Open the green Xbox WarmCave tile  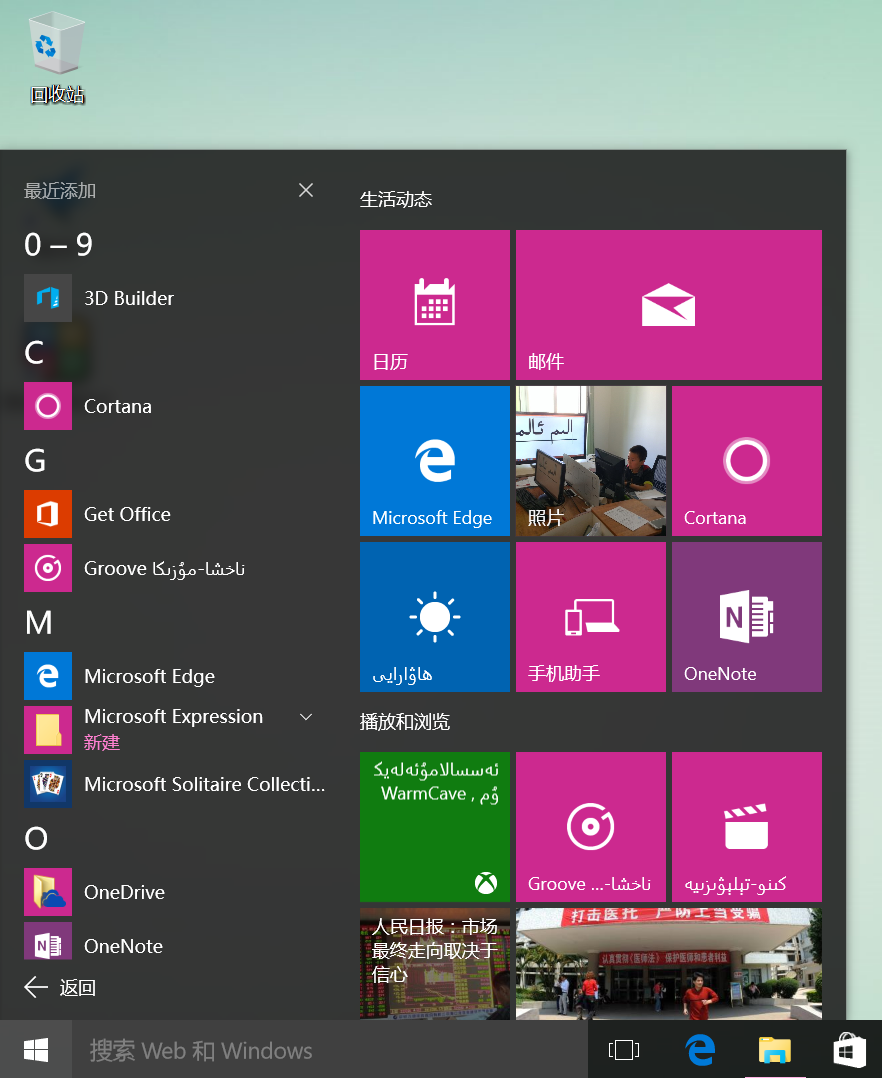pyautogui.click(x=434, y=826)
